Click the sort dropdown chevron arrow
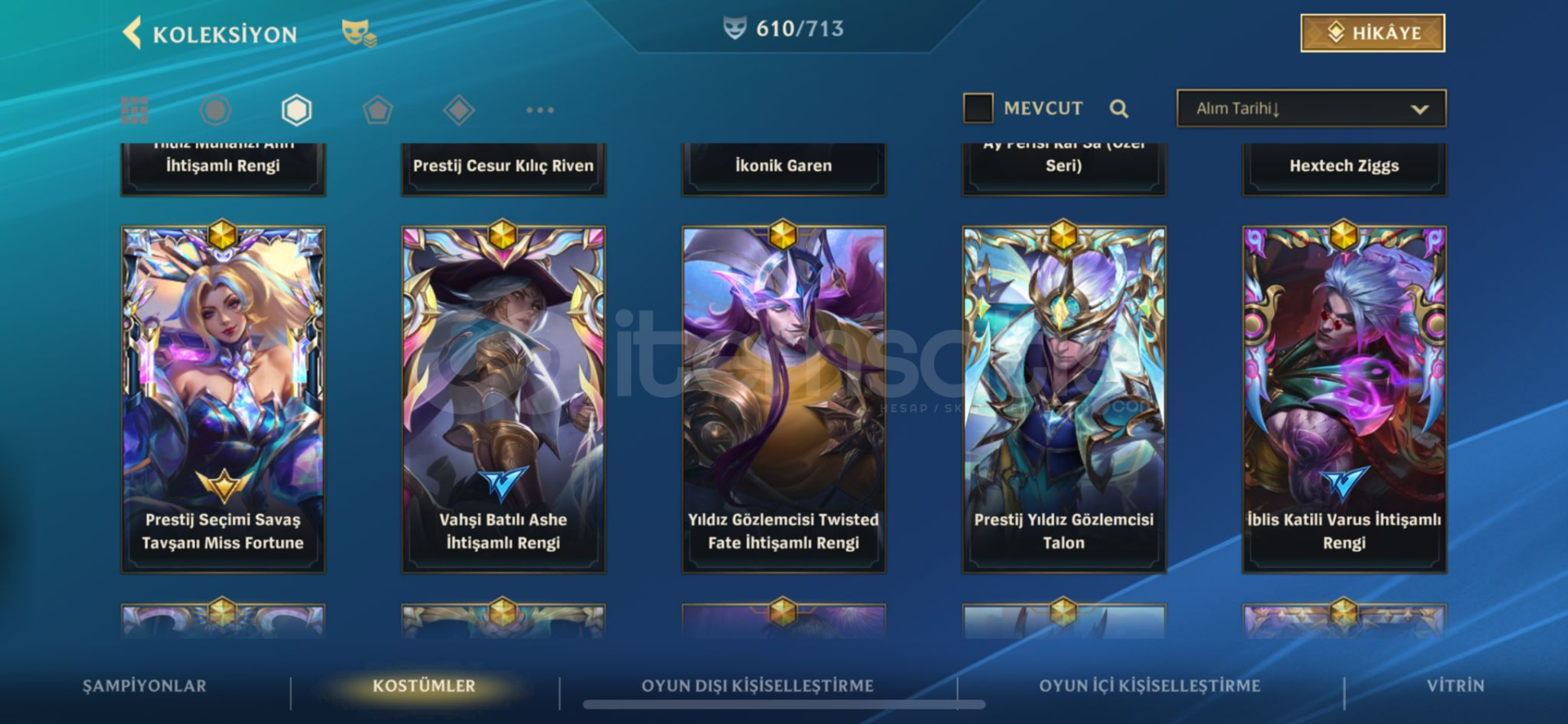 click(1419, 109)
